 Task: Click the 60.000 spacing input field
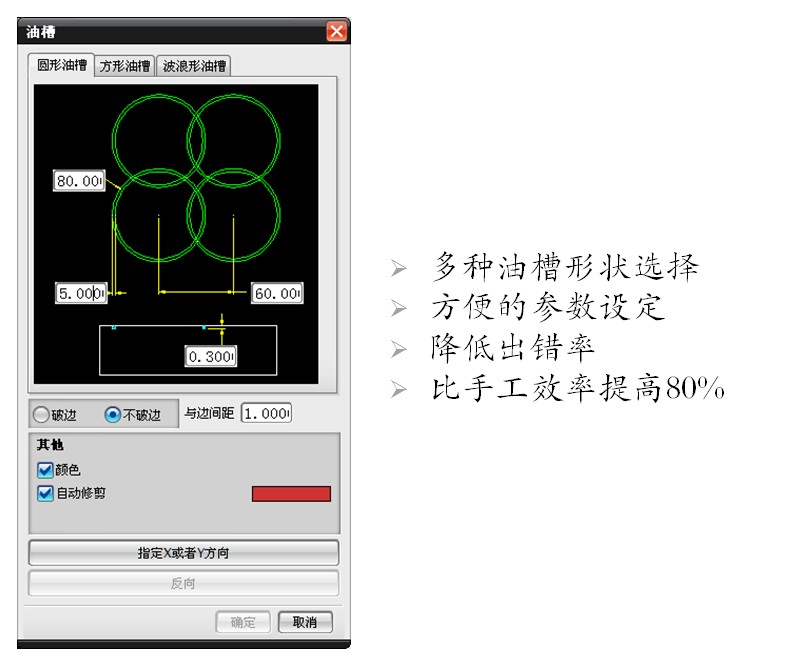(277, 293)
